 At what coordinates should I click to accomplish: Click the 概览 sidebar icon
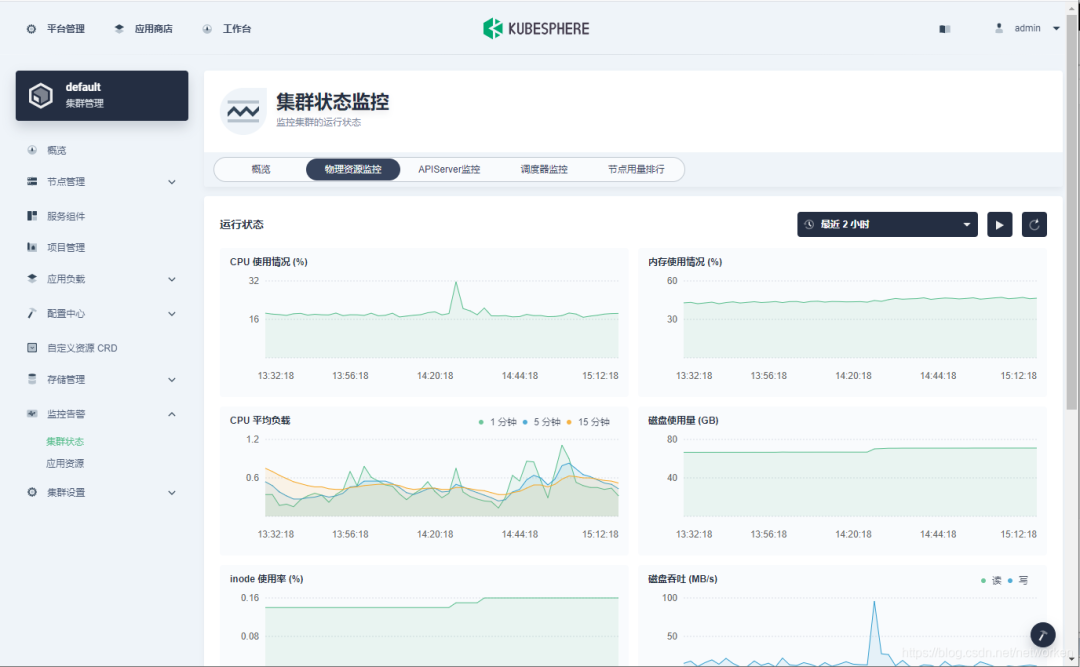(32, 150)
